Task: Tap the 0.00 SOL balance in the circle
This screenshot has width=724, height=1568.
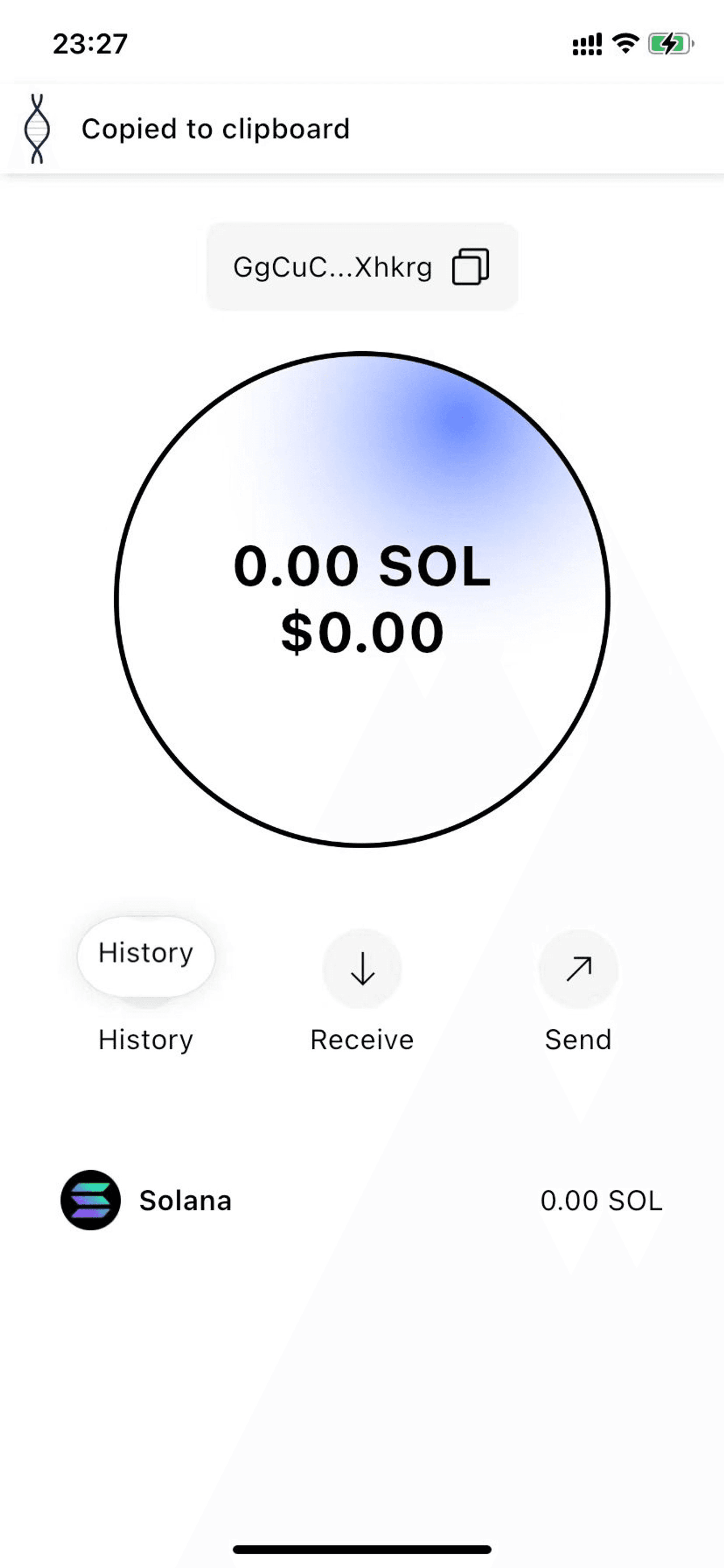Action: pyautogui.click(x=362, y=566)
